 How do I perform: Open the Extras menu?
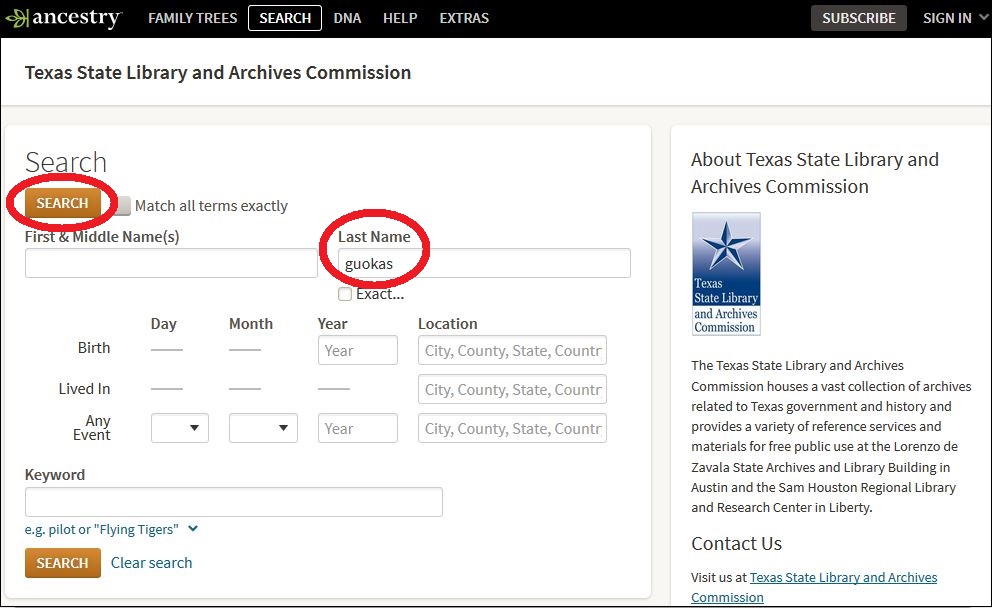(x=464, y=18)
